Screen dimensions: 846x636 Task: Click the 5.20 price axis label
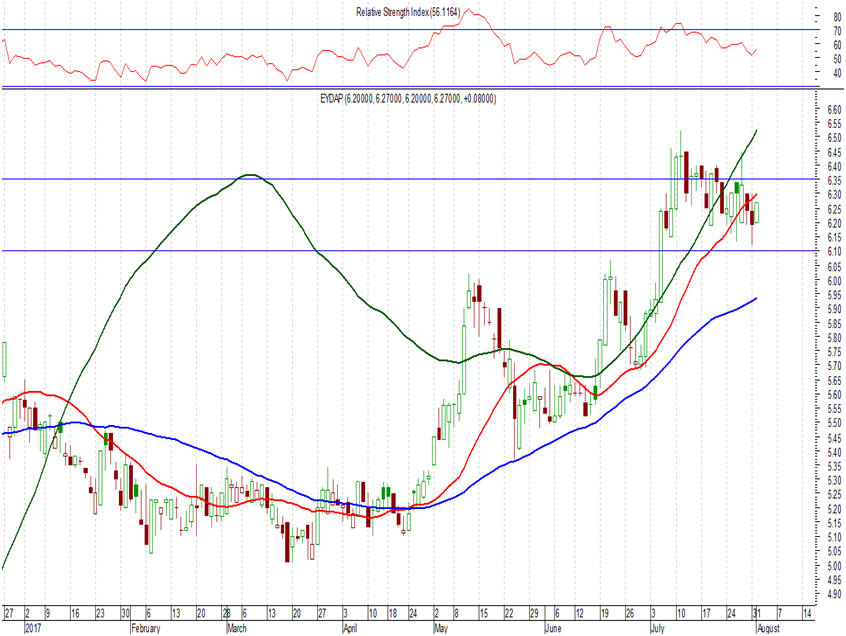click(835, 509)
